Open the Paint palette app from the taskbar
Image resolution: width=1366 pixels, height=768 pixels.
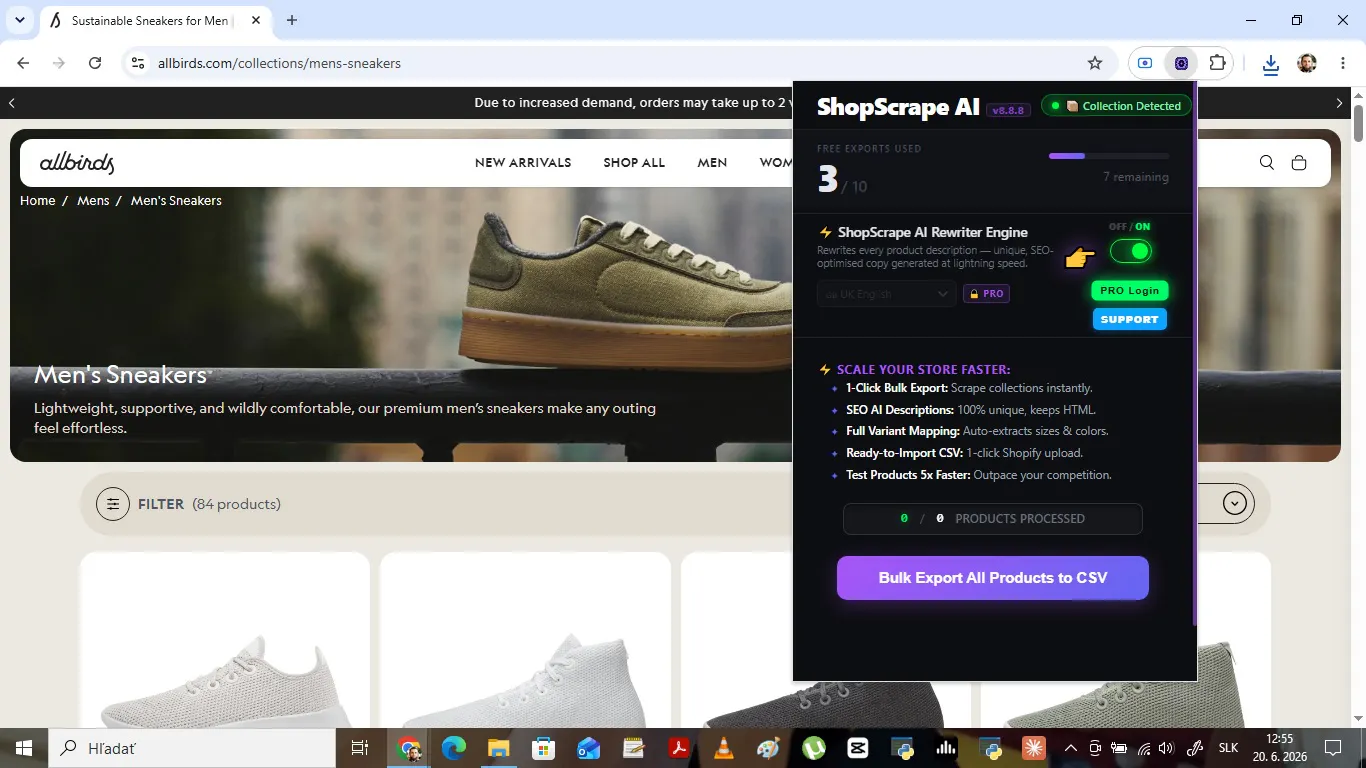[x=768, y=748]
